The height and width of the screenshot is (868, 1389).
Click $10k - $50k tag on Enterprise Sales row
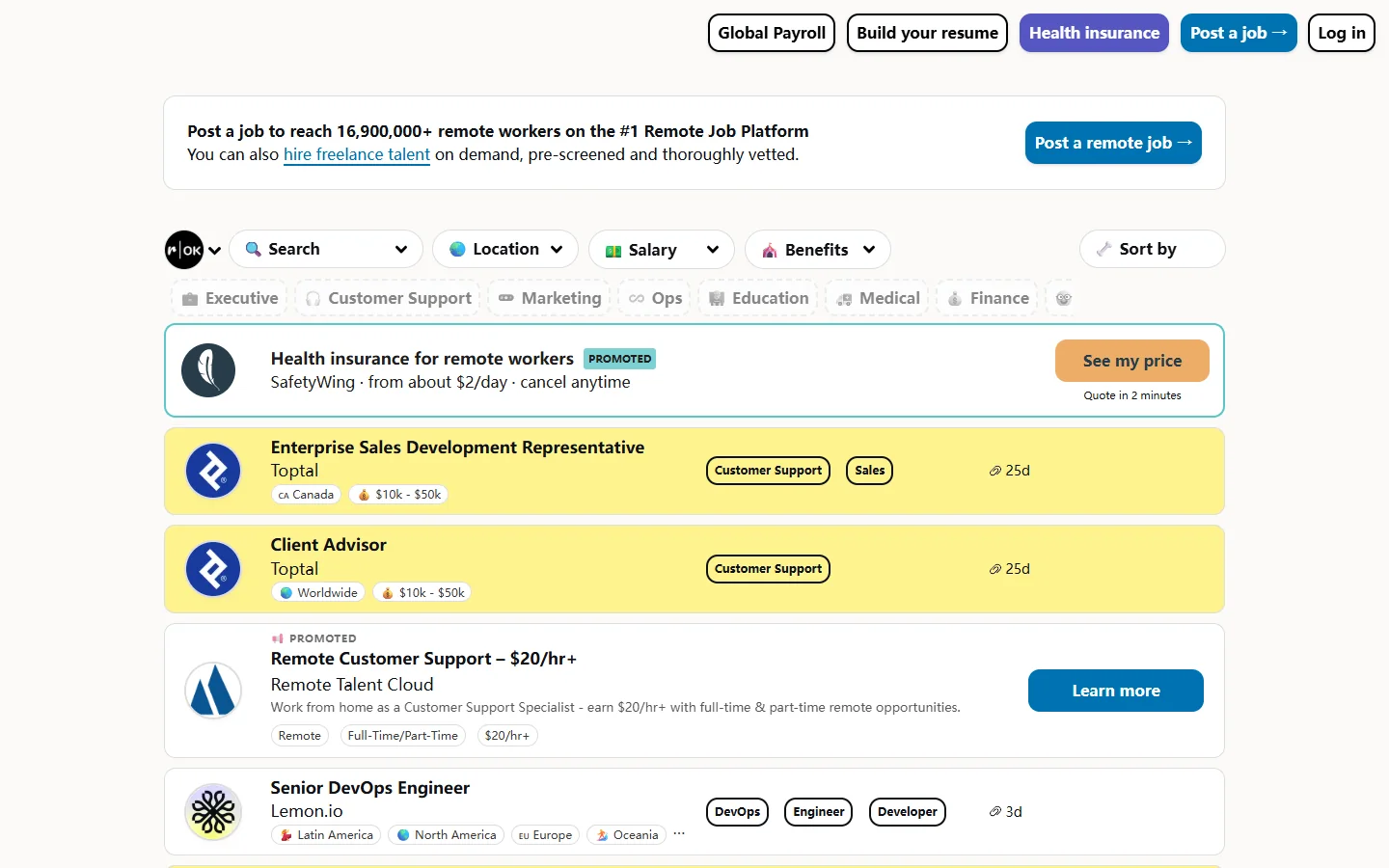coord(398,495)
